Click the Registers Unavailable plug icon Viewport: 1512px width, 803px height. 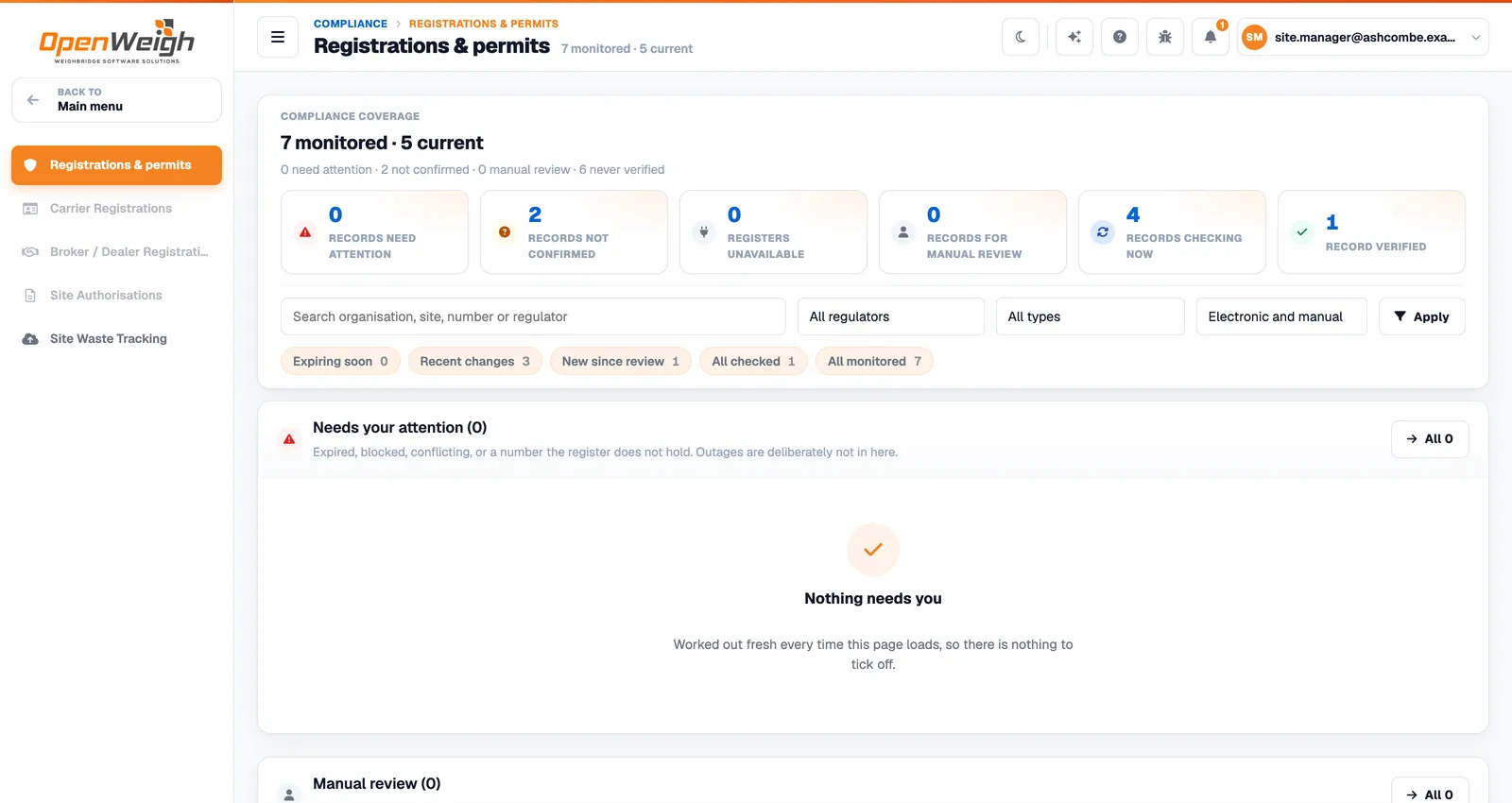704,232
